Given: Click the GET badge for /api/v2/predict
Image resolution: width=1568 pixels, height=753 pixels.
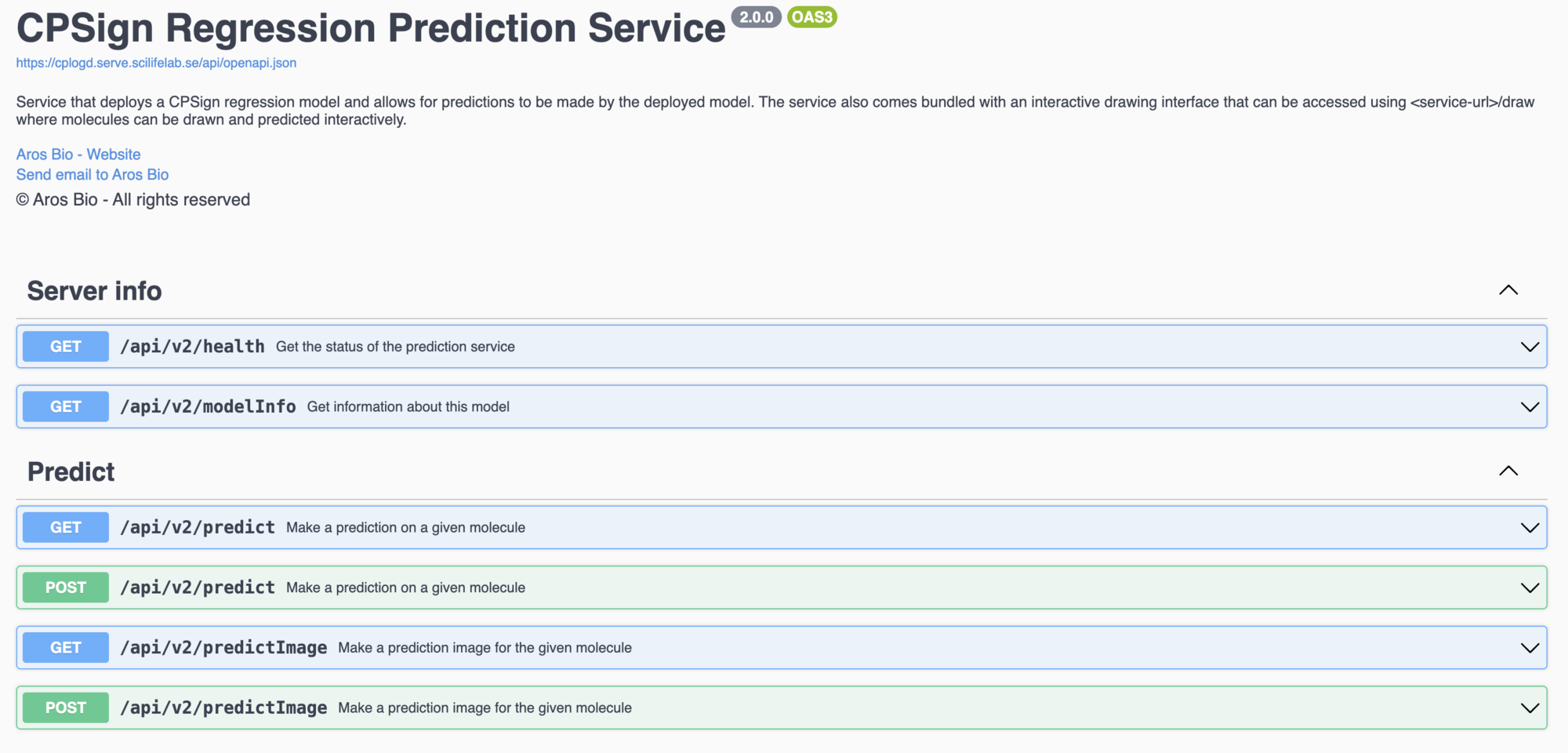Looking at the screenshot, I should 66,527.
